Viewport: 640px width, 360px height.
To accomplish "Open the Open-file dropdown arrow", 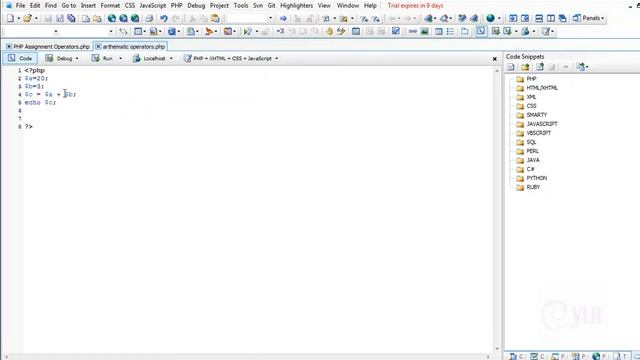I will pos(36,18).
